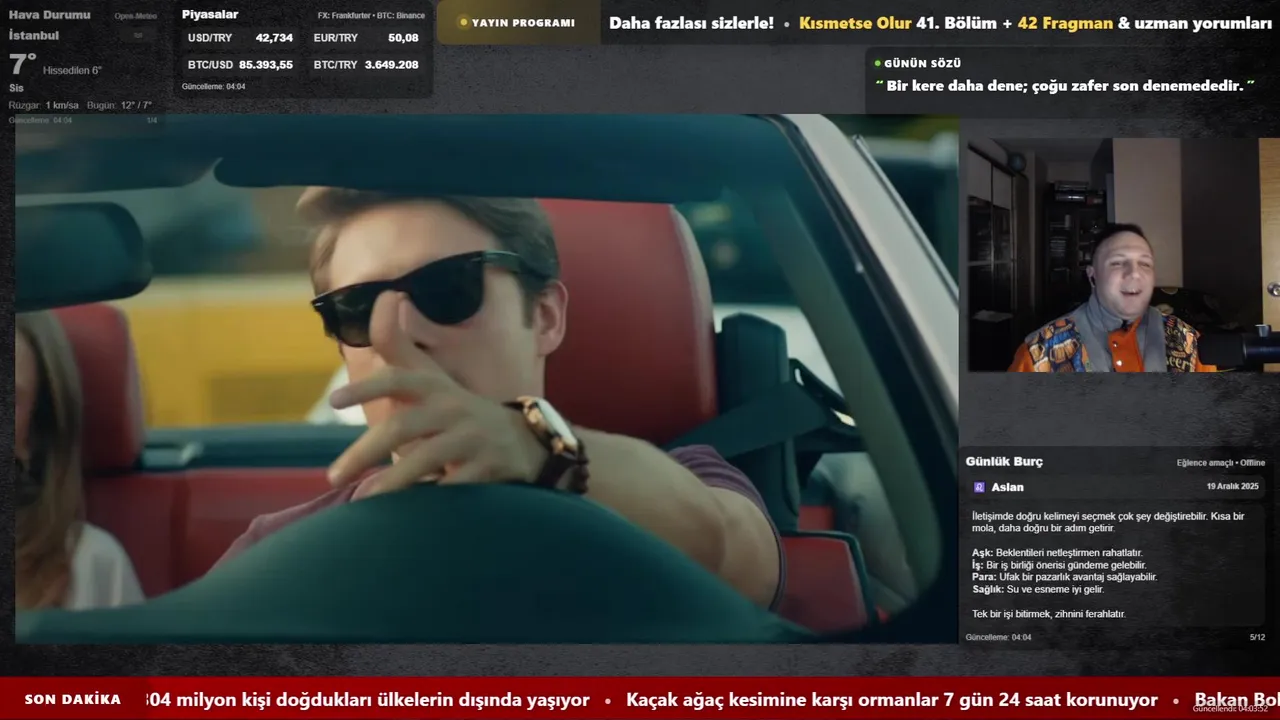Click the yellow dot in Yayın Programı badge
The height and width of the screenshot is (720, 1280).
(463, 22)
